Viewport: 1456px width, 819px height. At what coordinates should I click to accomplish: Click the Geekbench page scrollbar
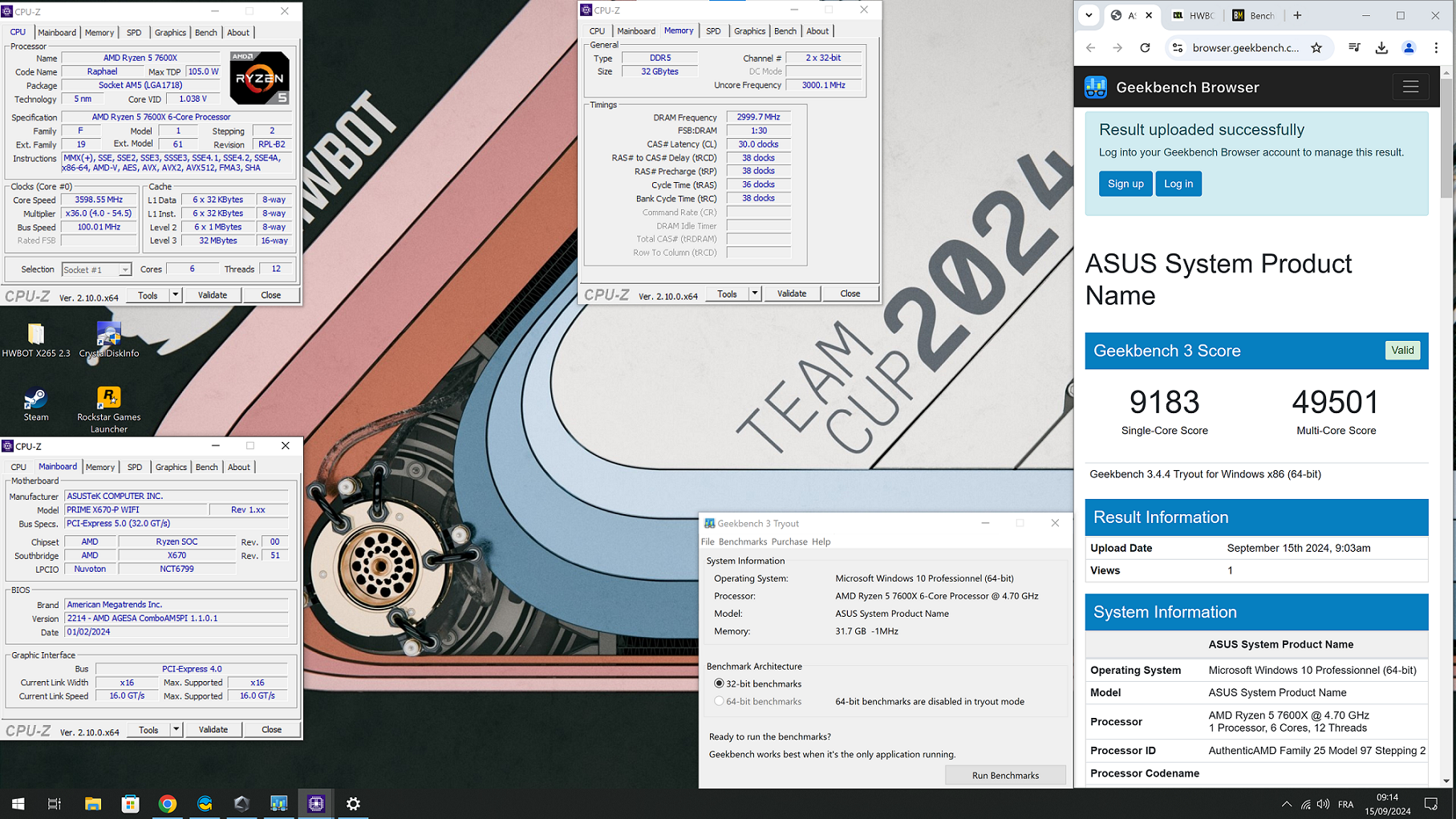tap(1446, 136)
